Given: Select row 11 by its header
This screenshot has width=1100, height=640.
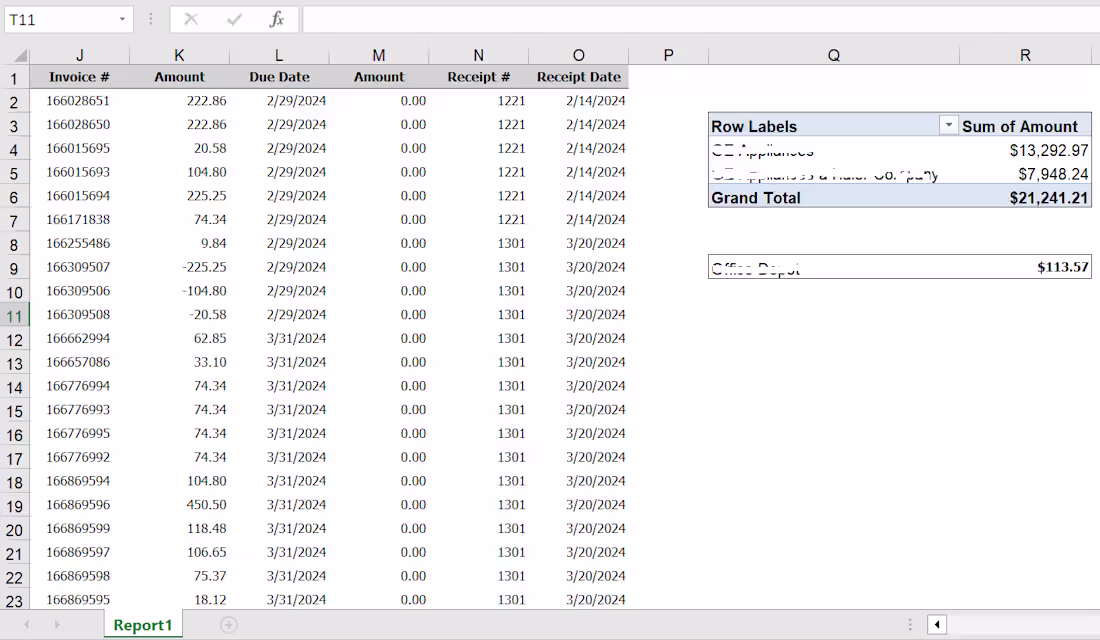Looking at the screenshot, I should coord(15,314).
